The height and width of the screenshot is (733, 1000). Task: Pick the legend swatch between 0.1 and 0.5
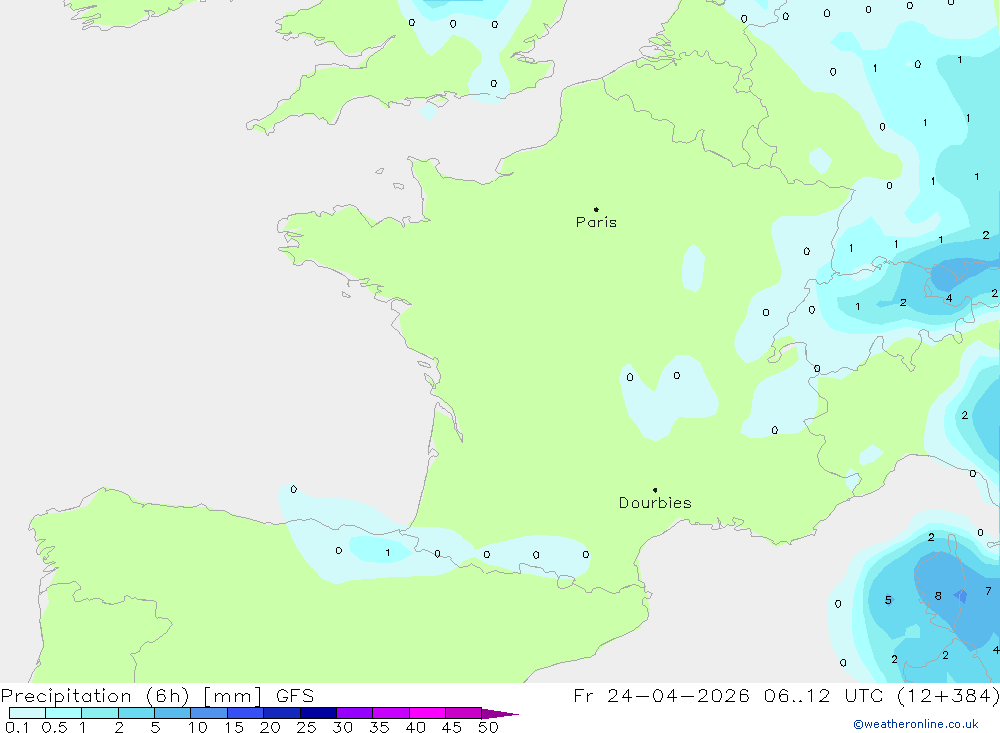27,713
